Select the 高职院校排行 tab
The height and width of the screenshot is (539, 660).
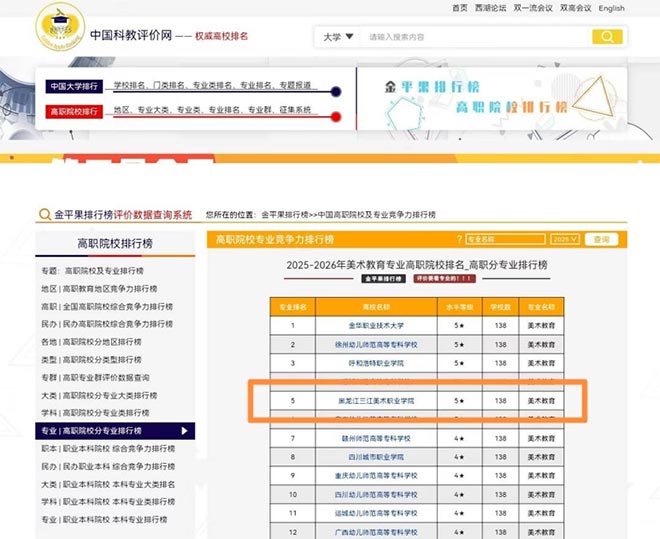[75, 111]
